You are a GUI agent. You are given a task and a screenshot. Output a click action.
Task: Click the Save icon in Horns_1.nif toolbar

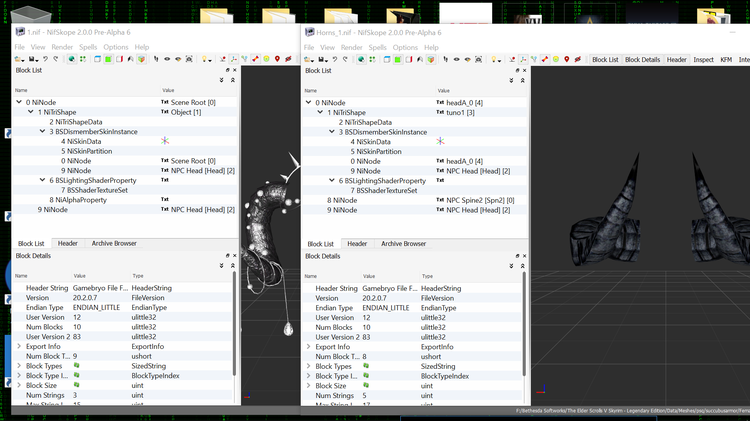tap(322, 59)
